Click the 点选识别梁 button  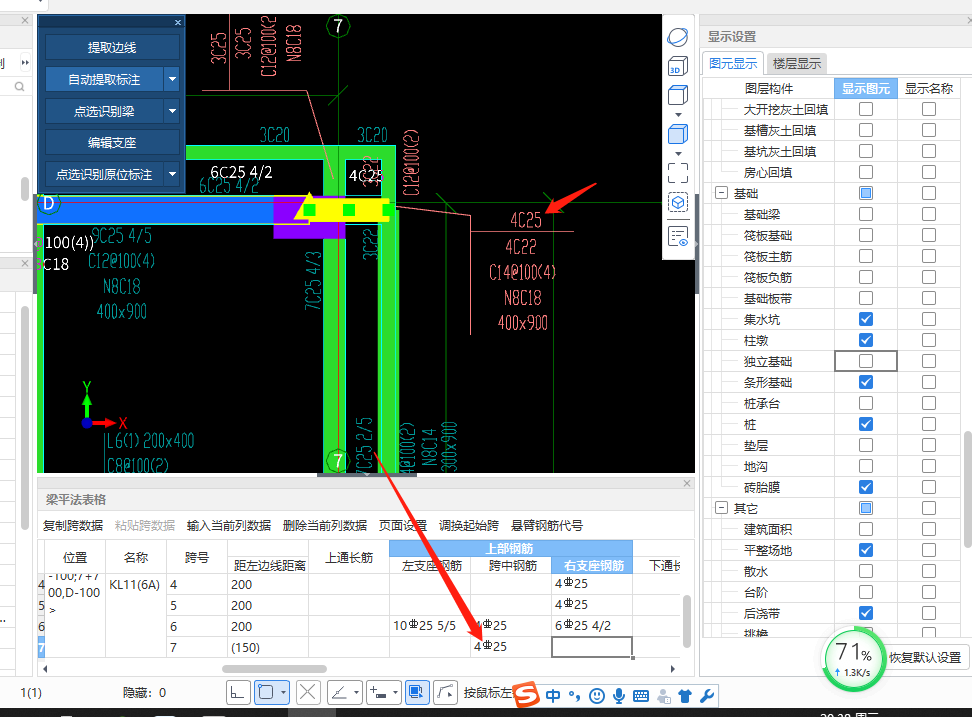(104, 112)
